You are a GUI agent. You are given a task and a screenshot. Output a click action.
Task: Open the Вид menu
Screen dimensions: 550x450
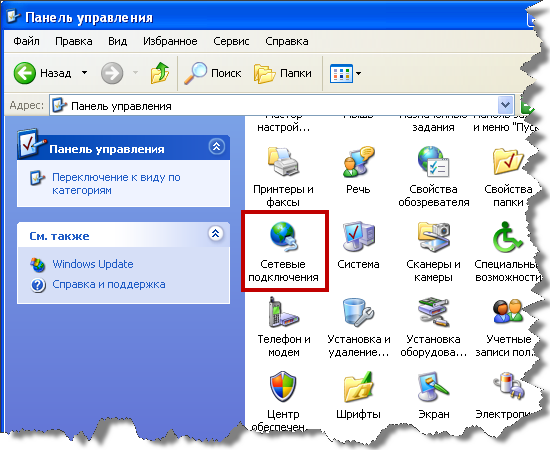coord(118,41)
